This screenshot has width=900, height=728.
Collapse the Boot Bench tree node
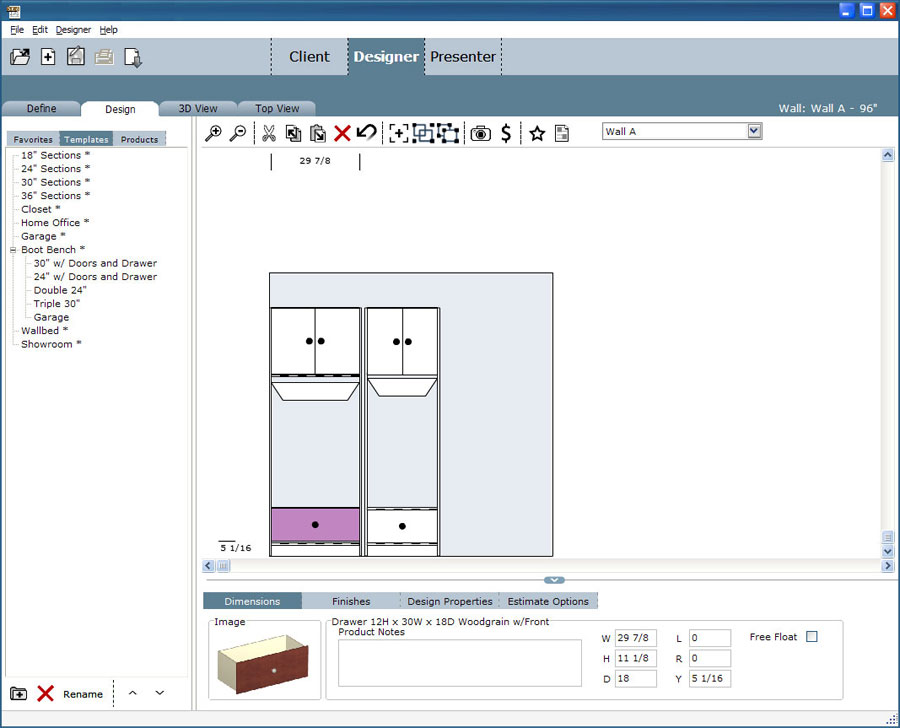tap(13, 250)
